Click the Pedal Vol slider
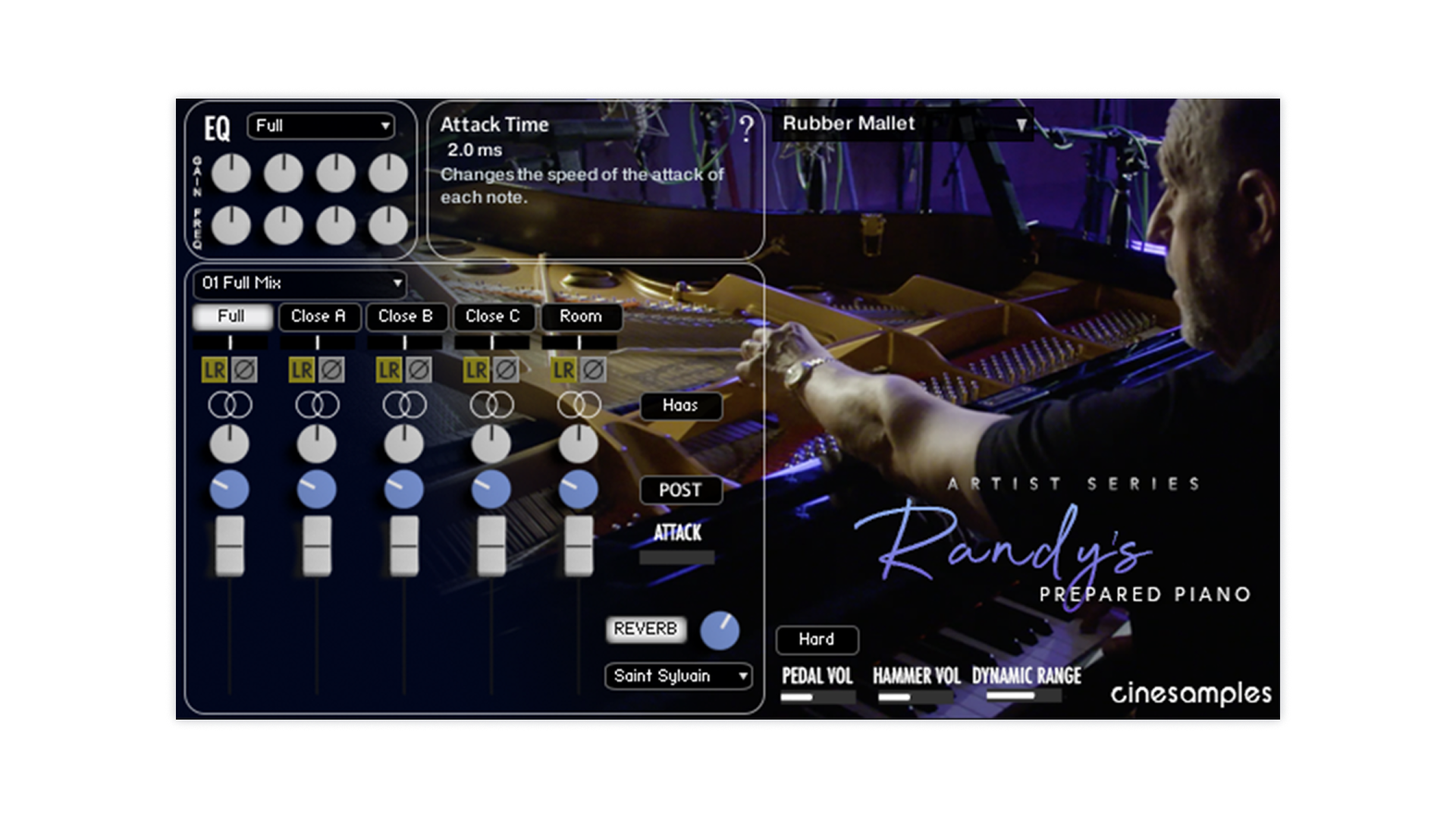 817,696
